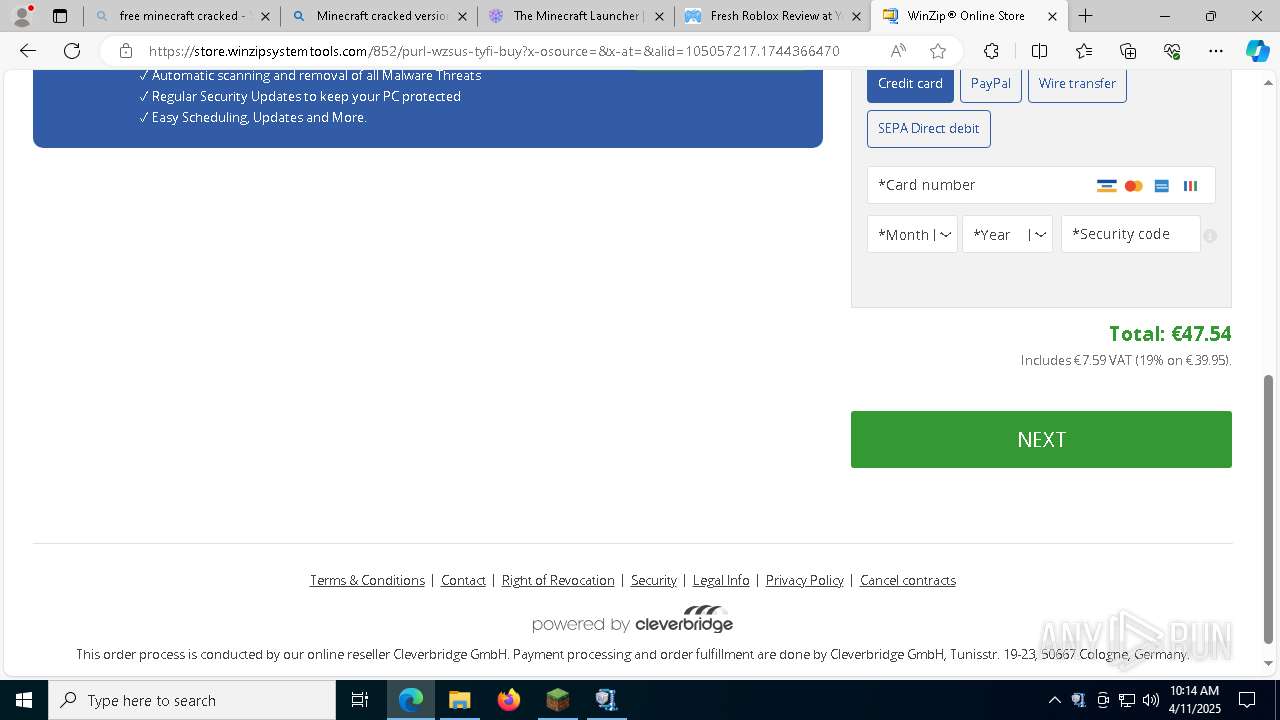Click the taskbar clock showing 10:14 AM

tap(1195, 700)
